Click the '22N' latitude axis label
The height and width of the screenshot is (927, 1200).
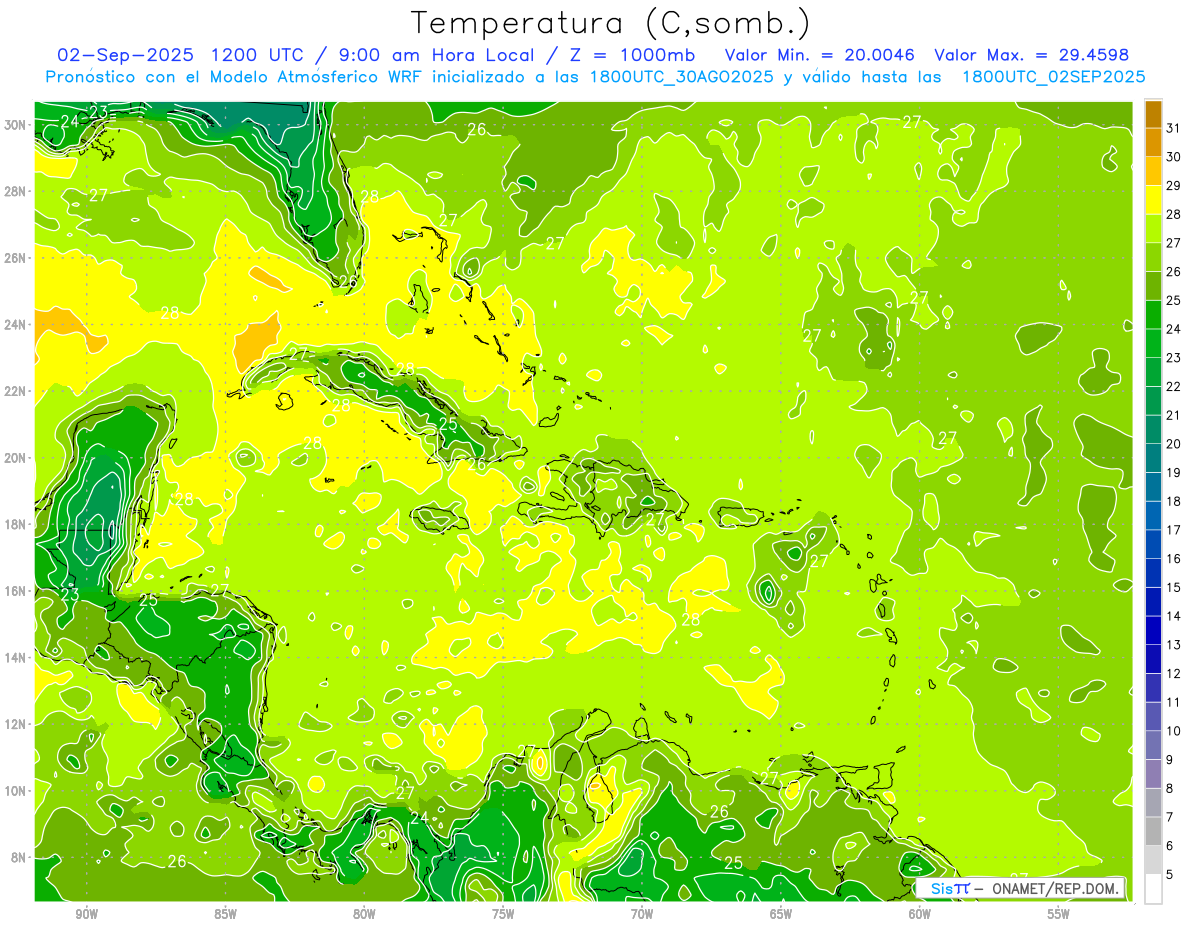pyautogui.click(x=16, y=391)
